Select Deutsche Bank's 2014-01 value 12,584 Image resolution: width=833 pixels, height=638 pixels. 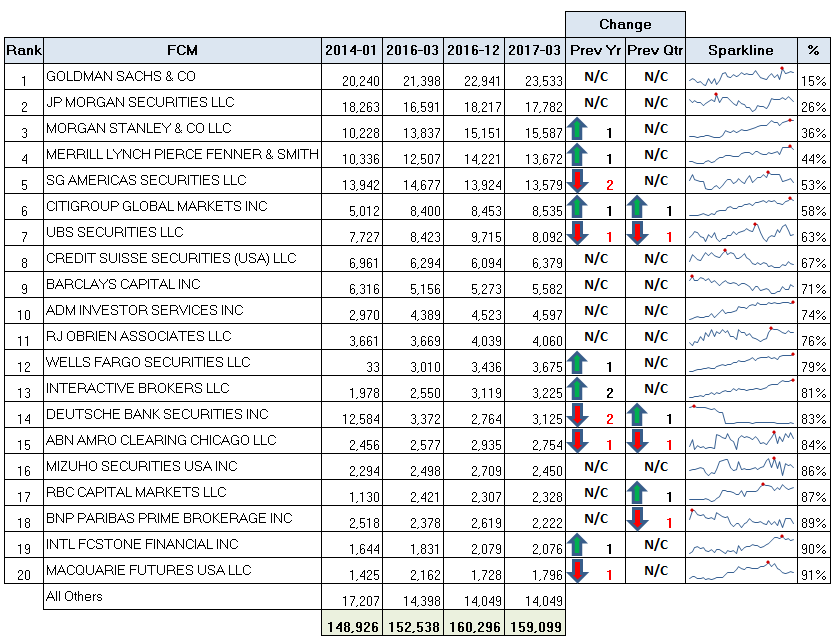[x=352, y=415]
